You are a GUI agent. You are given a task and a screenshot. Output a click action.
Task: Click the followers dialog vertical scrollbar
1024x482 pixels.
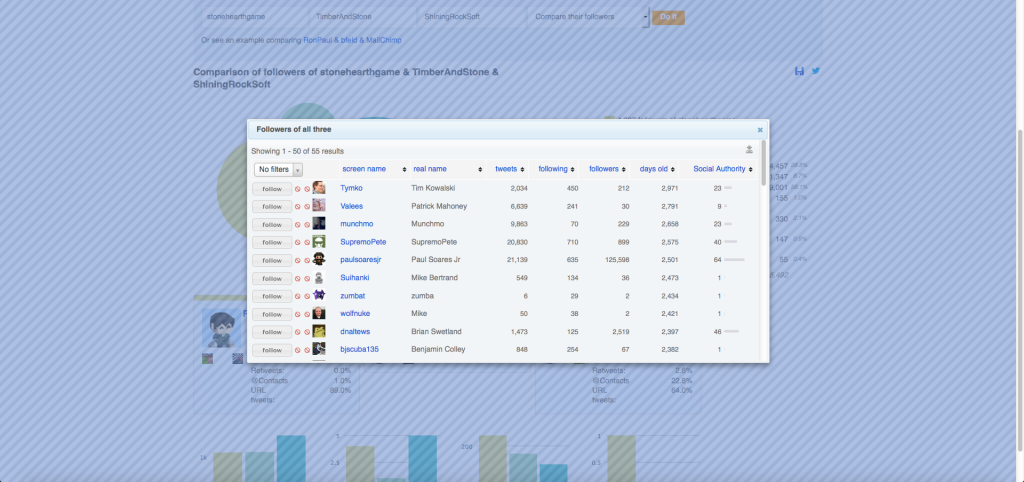point(763,163)
